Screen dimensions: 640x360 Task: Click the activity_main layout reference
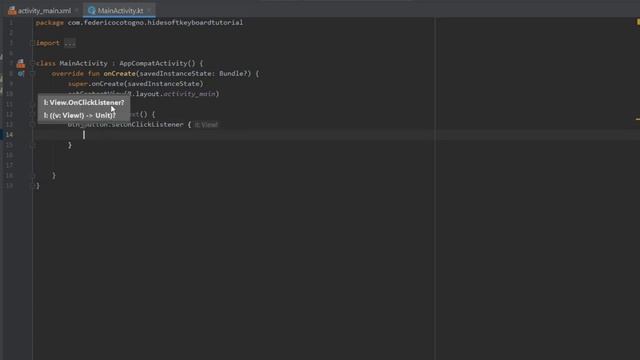point(189,94)
